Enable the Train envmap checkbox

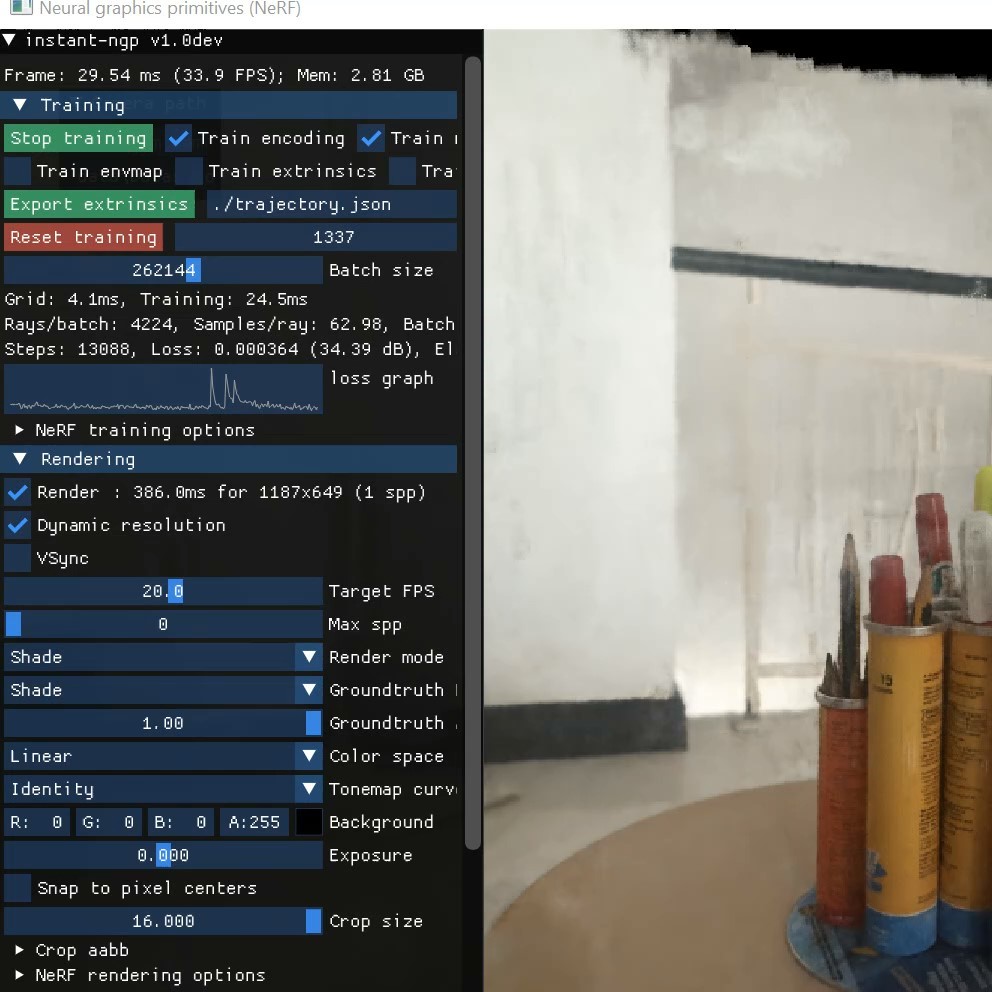(18, 171)
